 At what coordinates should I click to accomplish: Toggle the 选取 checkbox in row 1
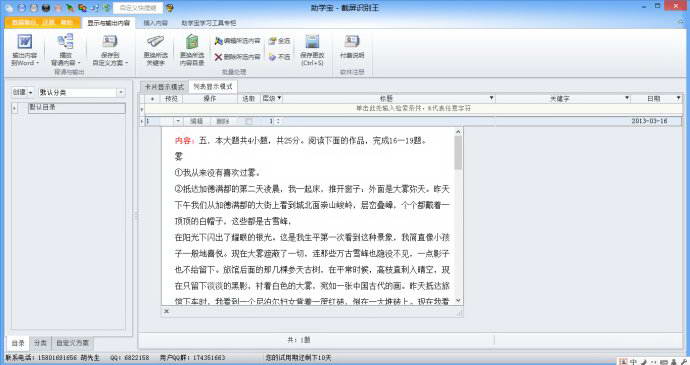coord(249,121)
